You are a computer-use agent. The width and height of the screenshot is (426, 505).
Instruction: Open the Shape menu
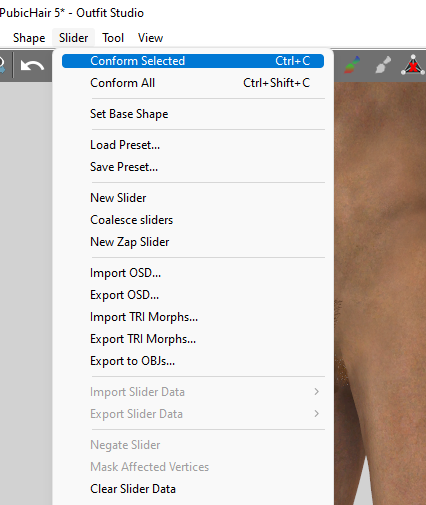(29, 38)
